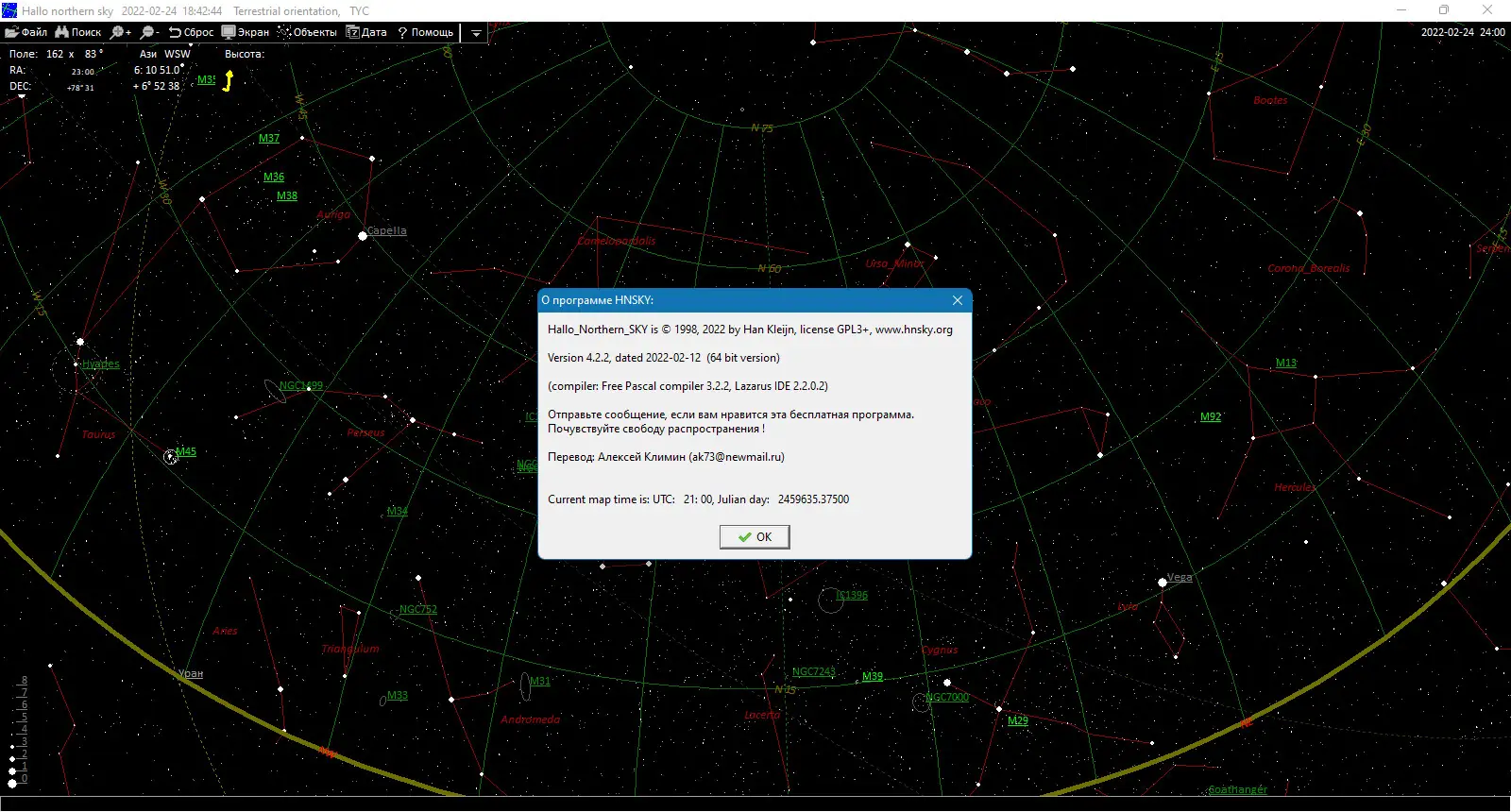Click the Corona_Borealis constellation name

pos(1309,268)
